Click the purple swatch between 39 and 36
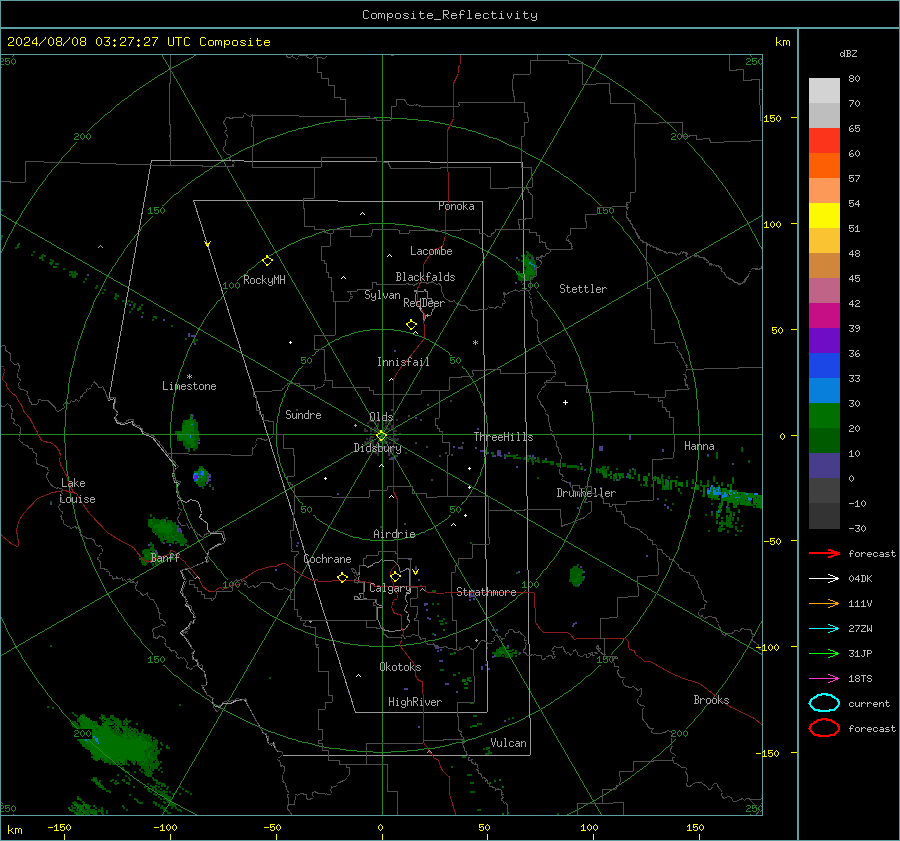Image resolution: width=900 pixels, height=841 pixels. click(x=824, y=341)
